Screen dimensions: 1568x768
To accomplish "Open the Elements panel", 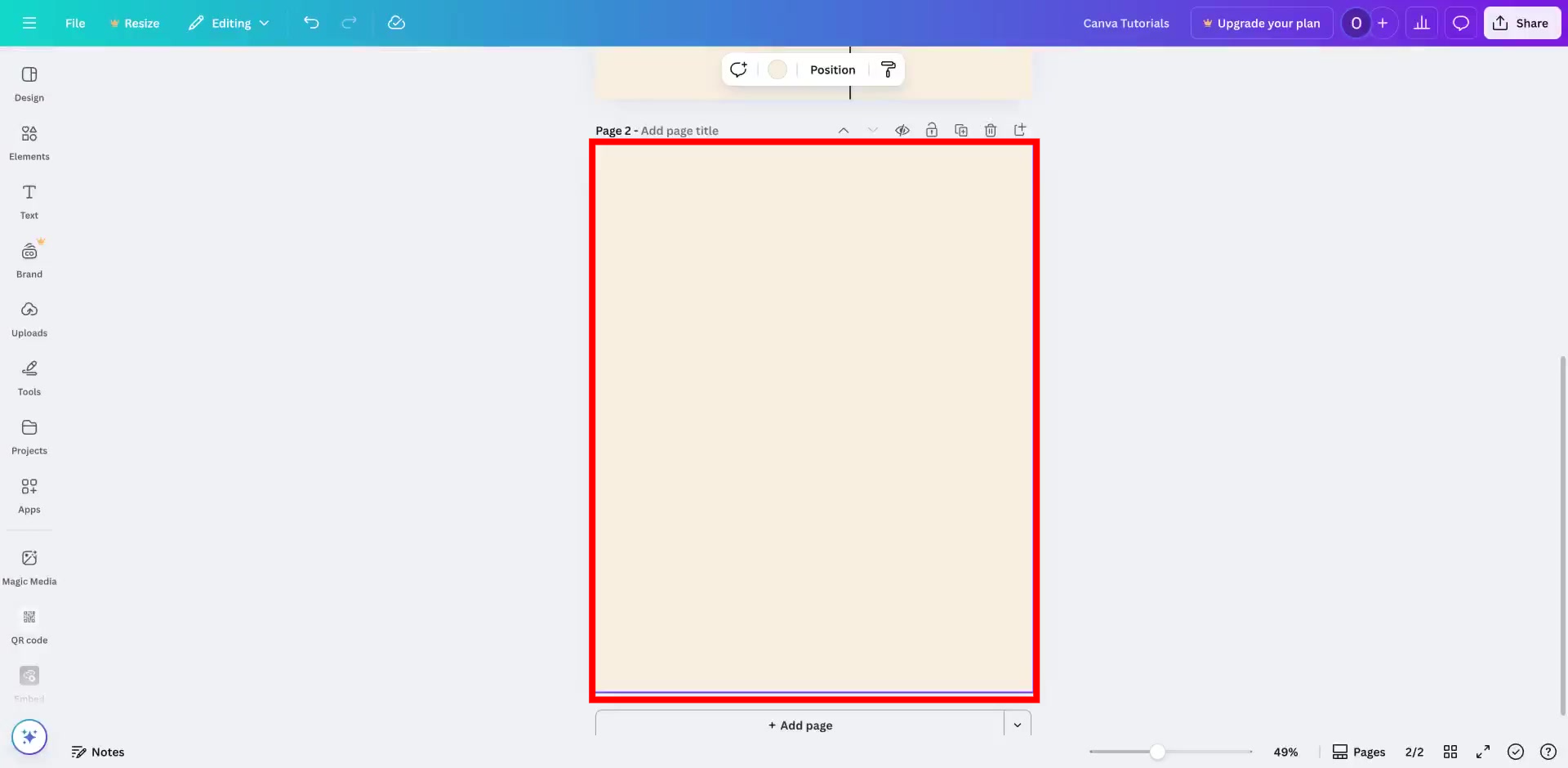I will (29, 141).
